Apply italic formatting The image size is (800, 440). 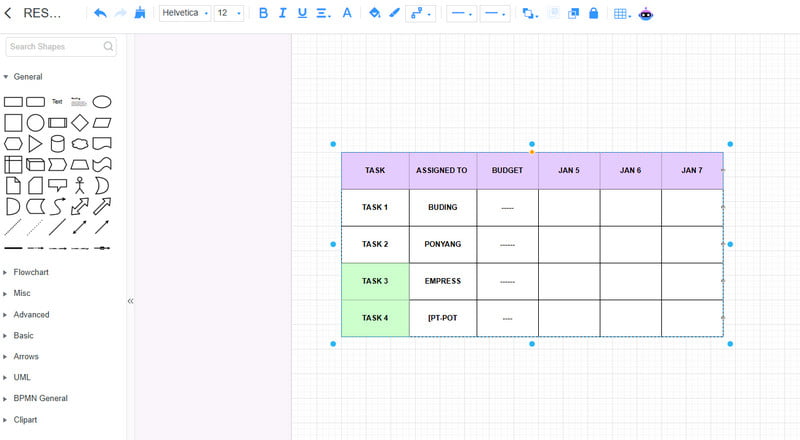coord(283,13)
